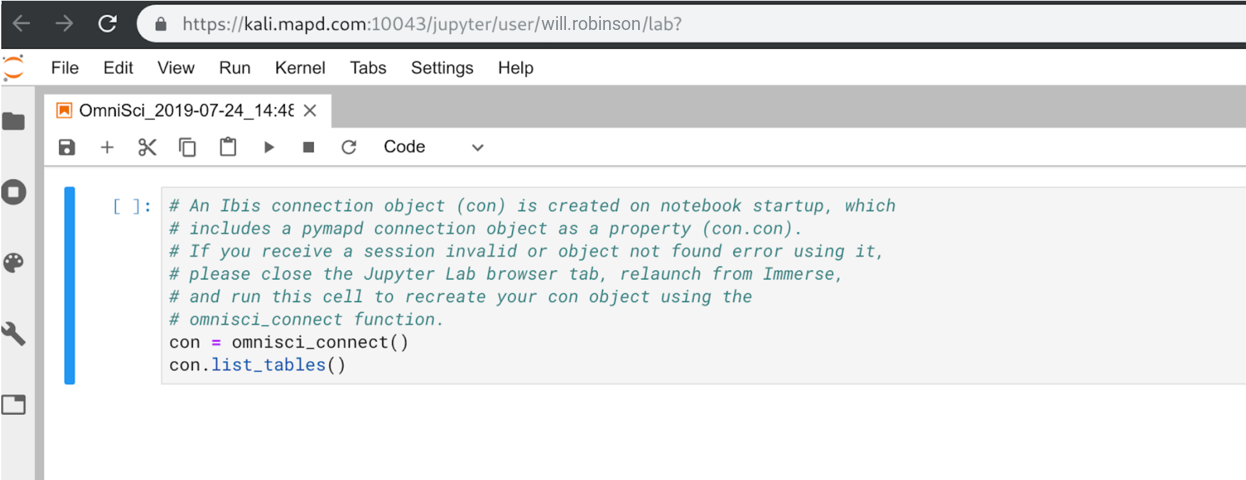Open the Kernel menu
The width and height of the screenshot is (1246, 480).
pos(300,68)
